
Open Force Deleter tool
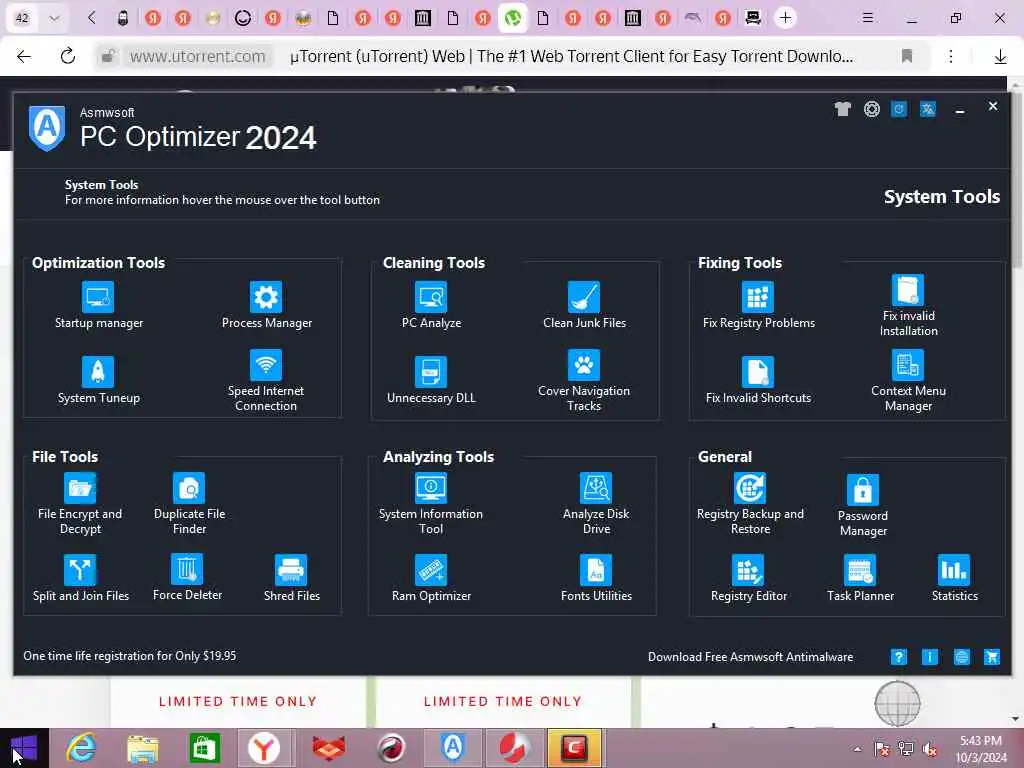point(187,577)
